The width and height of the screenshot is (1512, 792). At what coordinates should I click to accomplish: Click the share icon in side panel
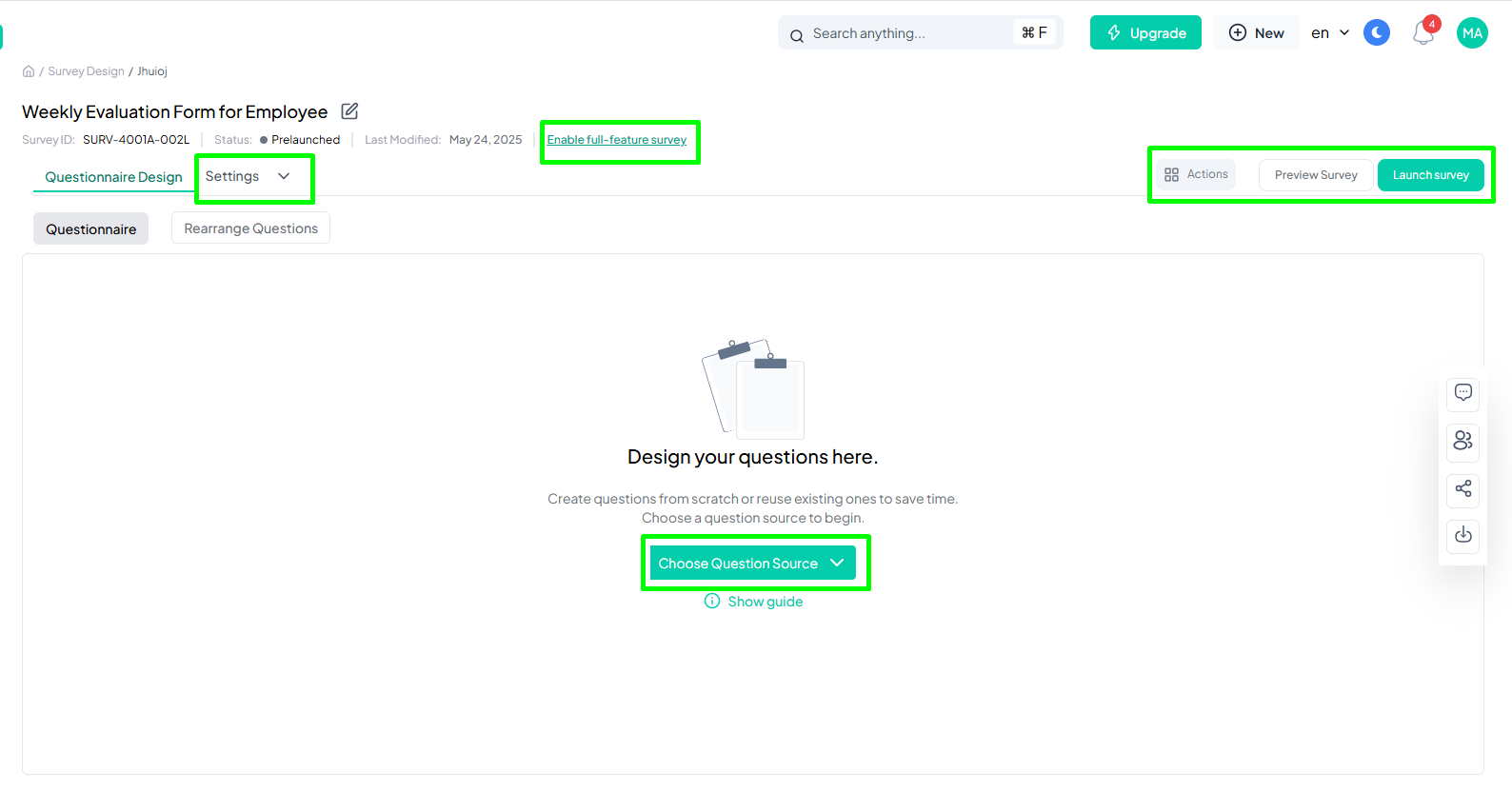click(1463, 488)
